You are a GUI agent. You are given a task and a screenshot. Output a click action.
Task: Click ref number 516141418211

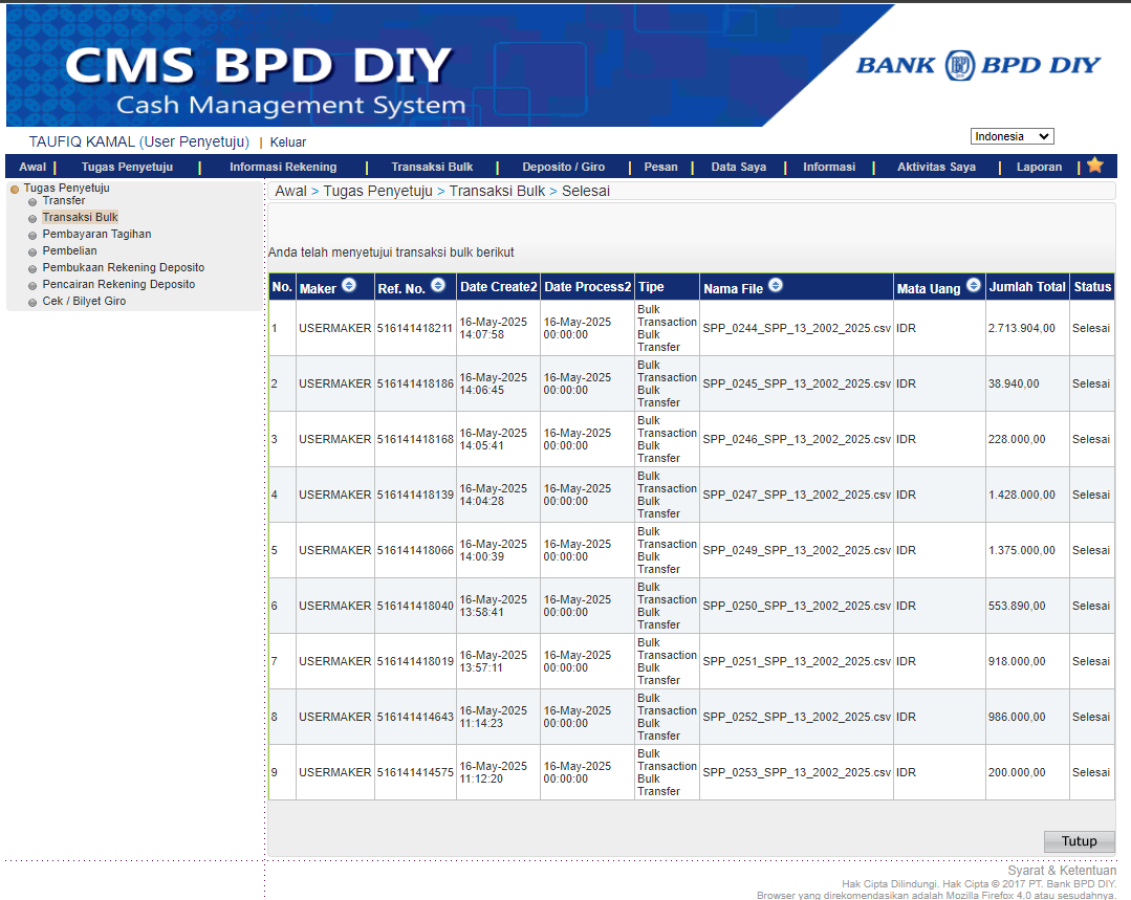[x=415, y=328]
